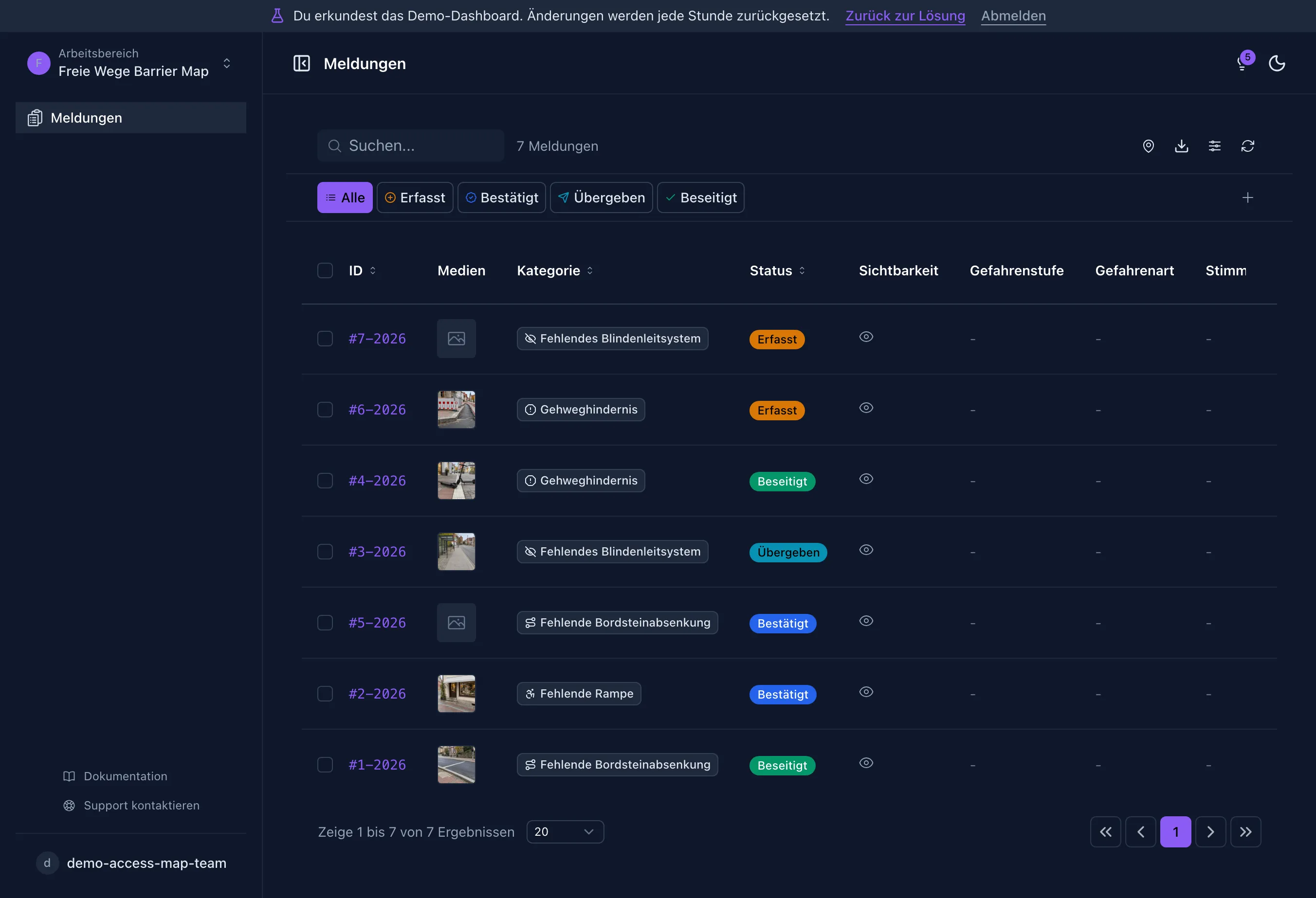Open report #5-2026

(377, 623)
